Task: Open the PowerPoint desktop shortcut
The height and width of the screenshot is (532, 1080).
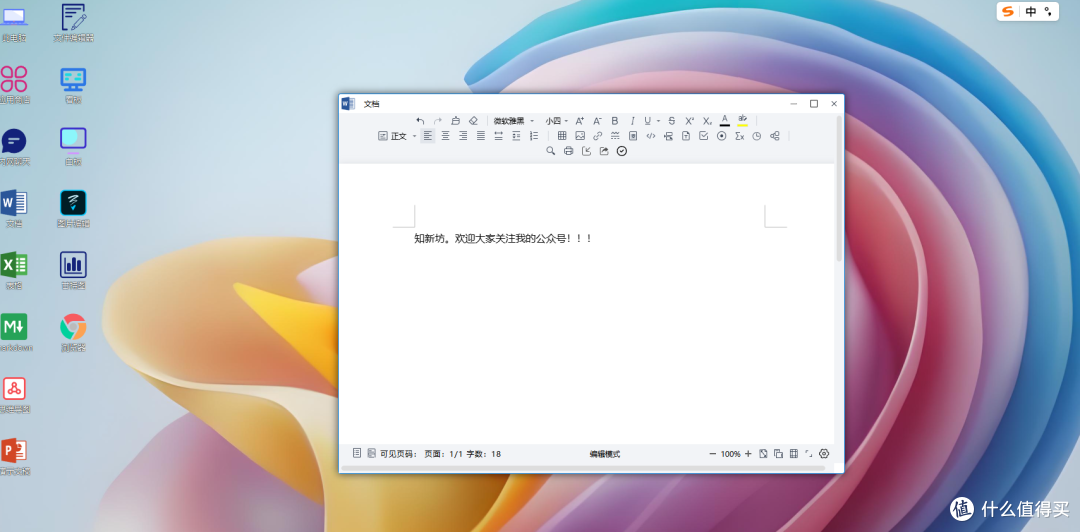Action: [x=14, y=457]
